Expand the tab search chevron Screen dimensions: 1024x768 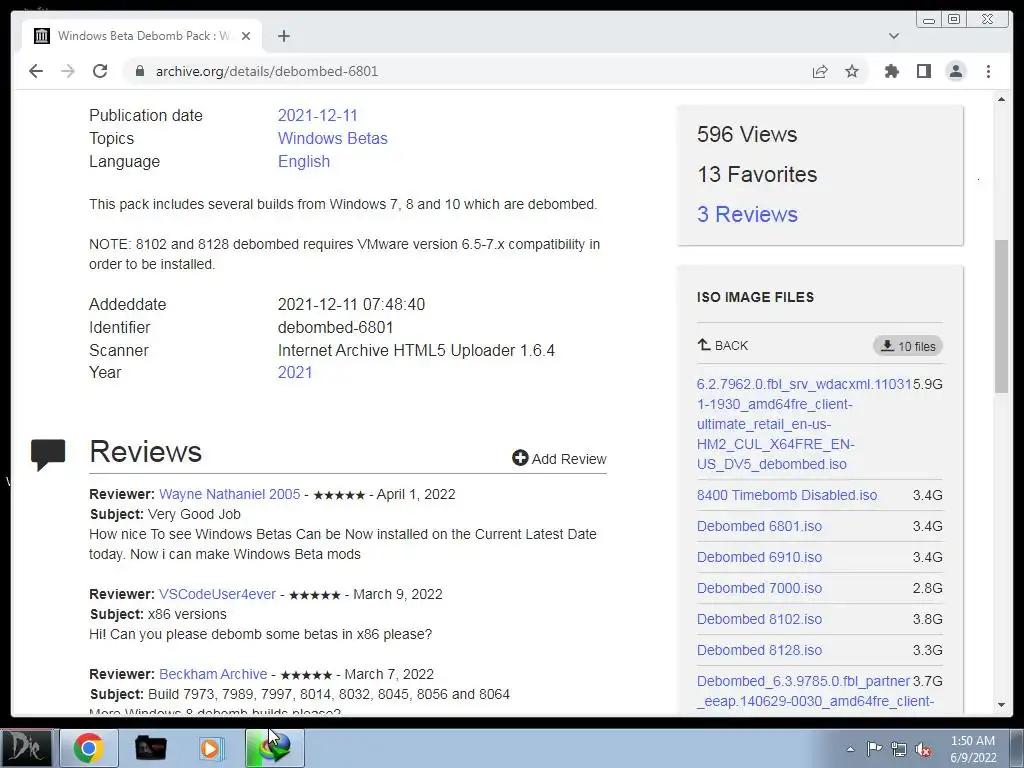894,36
